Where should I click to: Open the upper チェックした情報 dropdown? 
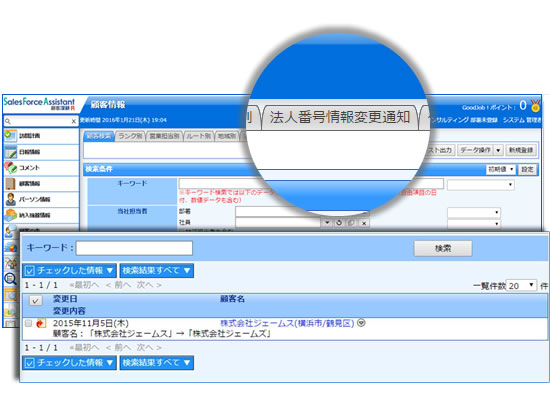tap(69, 270)
